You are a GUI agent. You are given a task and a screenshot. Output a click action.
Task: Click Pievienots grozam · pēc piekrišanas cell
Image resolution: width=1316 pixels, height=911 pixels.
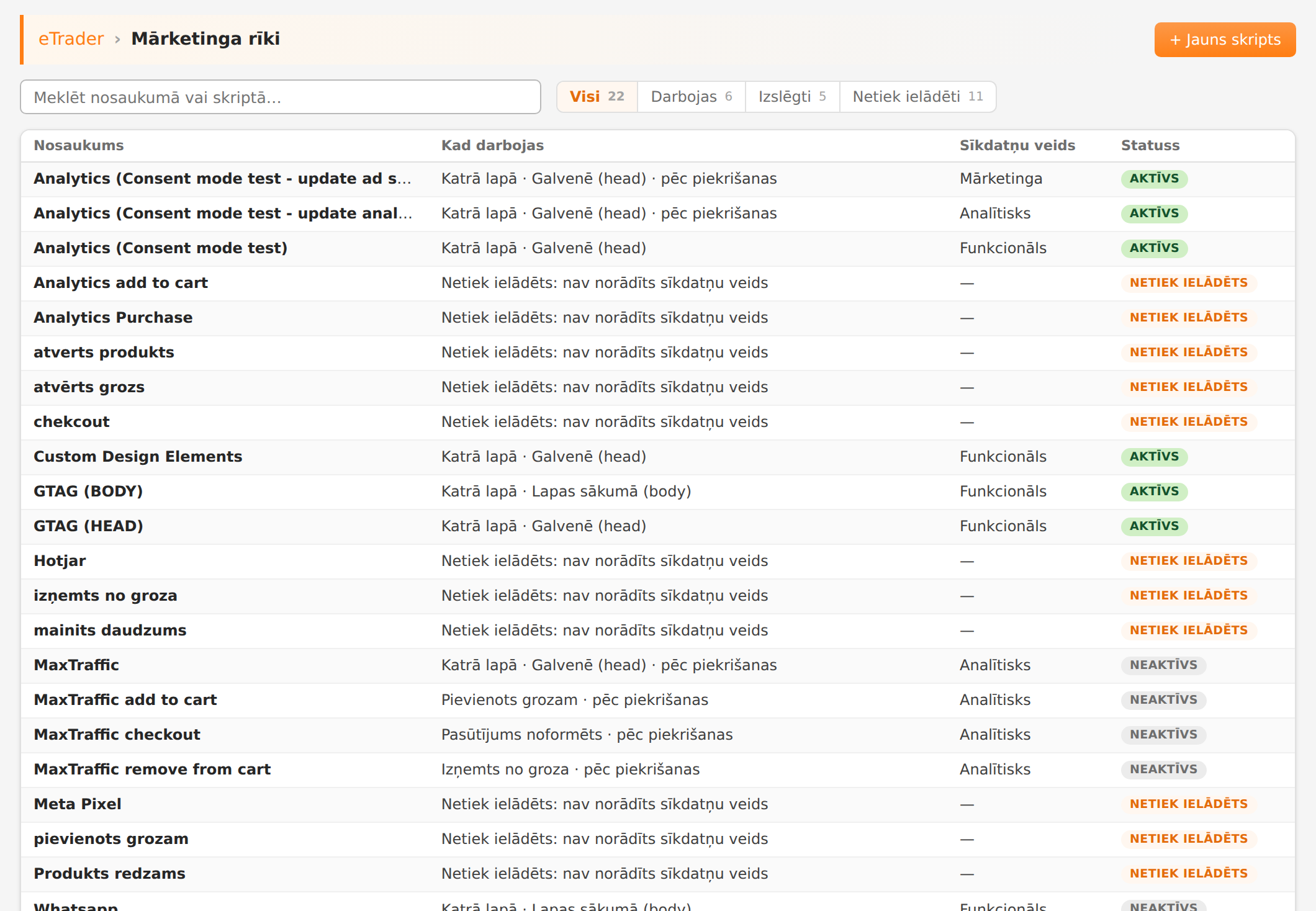point(575,700)
